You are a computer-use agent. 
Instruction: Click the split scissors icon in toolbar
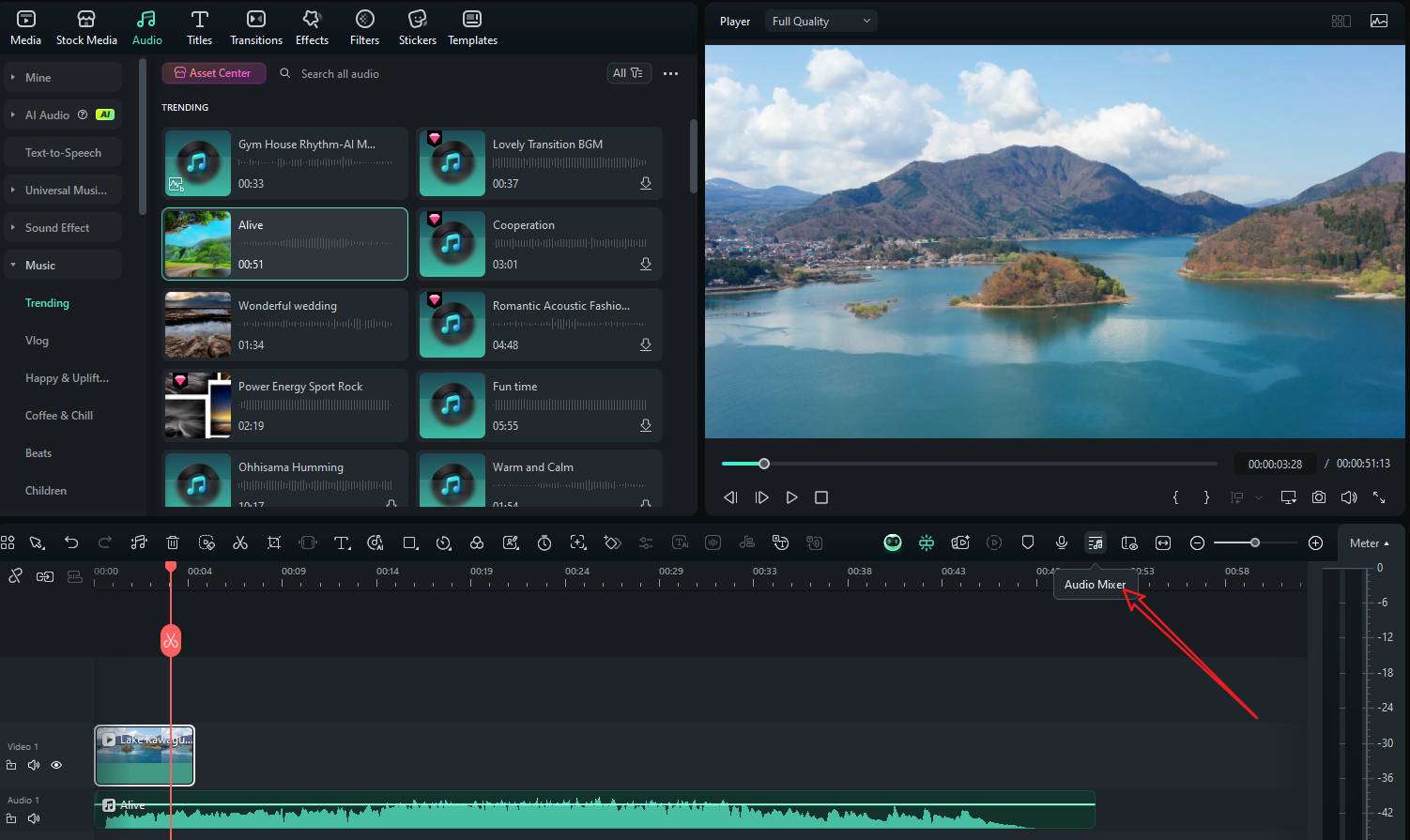(x=240, y=542)
